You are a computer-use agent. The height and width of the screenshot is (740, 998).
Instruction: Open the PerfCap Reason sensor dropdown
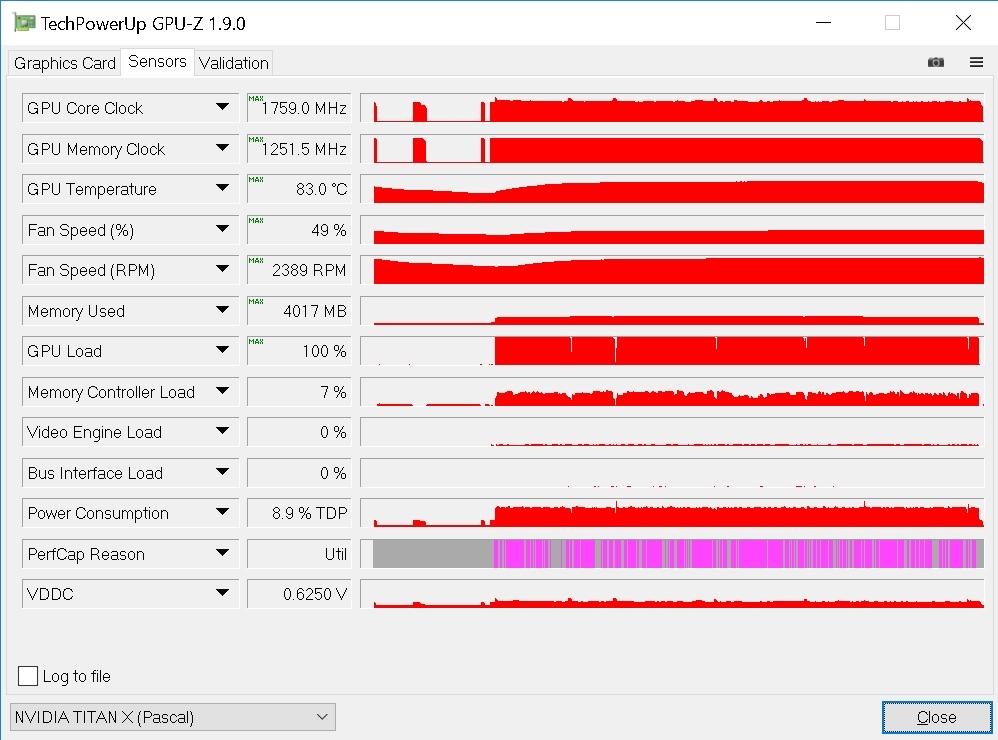tap(222, 553)
